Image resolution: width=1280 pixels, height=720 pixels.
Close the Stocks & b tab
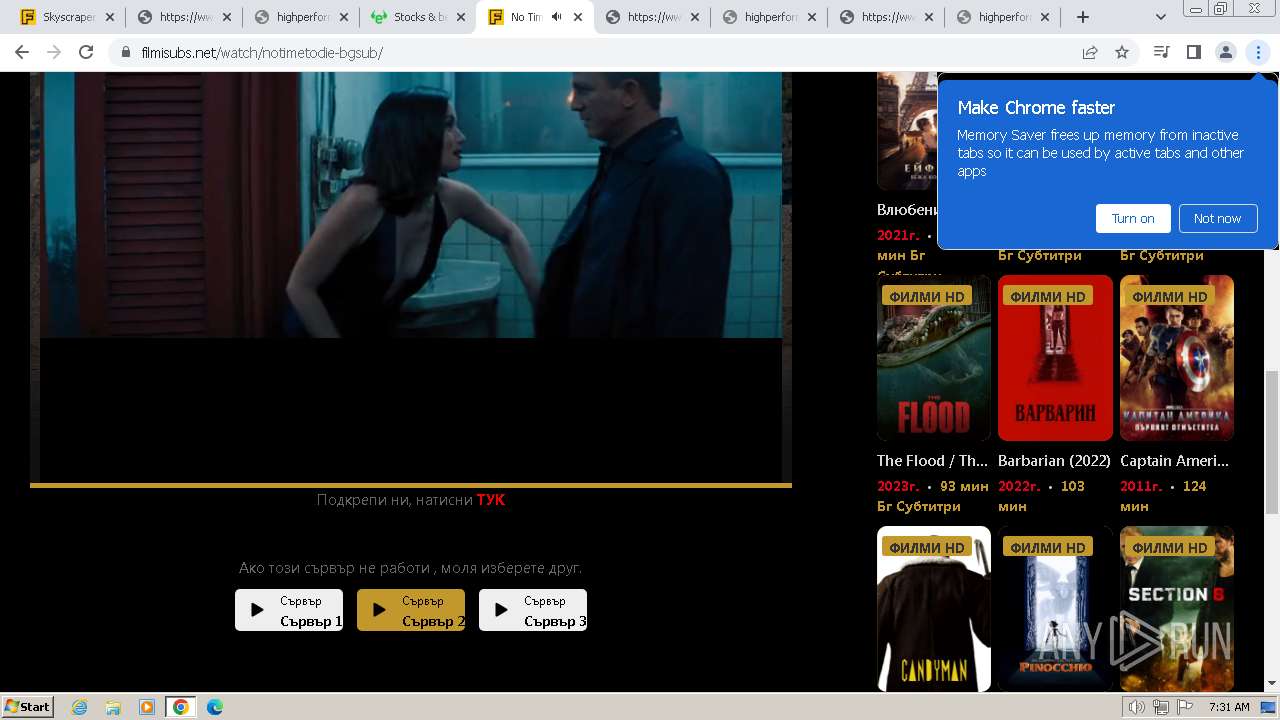(x=460, y=17)
